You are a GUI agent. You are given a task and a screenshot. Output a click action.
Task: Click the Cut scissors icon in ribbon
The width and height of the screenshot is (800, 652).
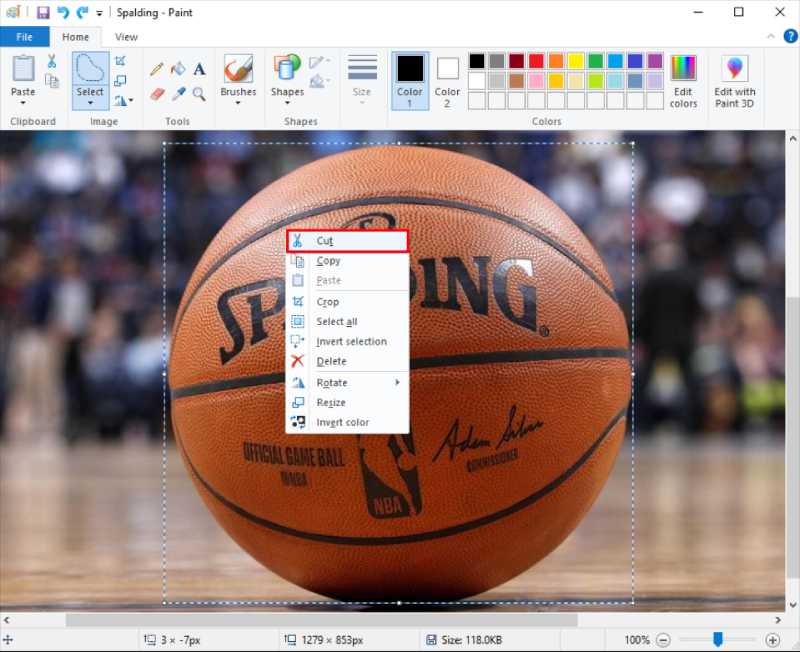[x=52, y=62]
